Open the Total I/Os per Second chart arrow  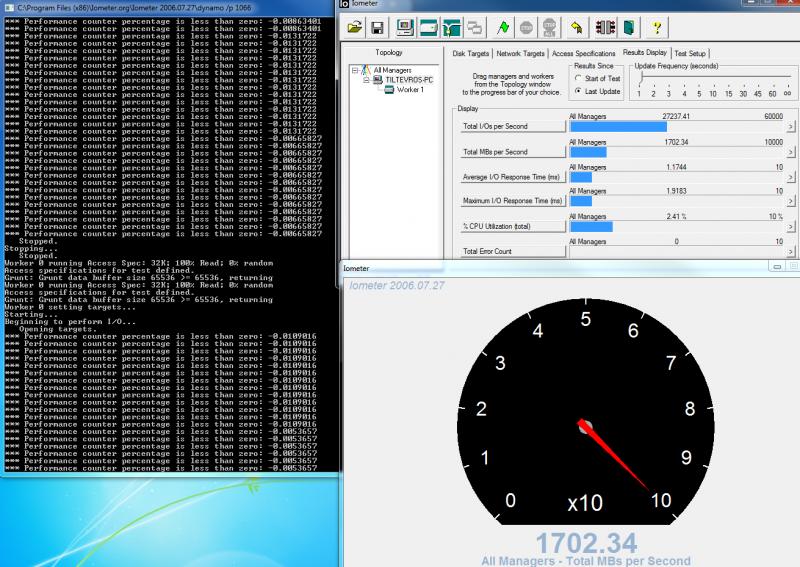[x=790, y=126]
